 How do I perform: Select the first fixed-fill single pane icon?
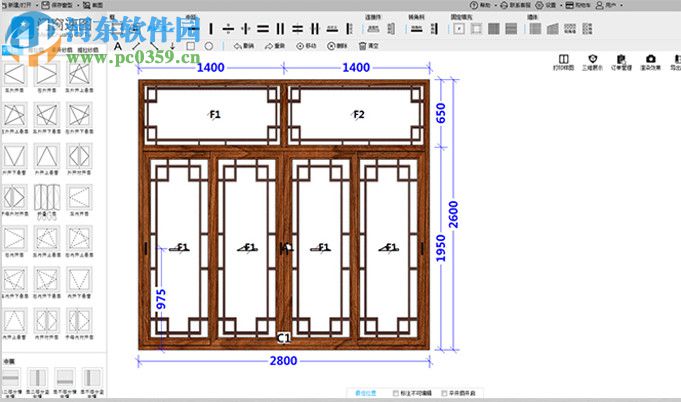459,29
